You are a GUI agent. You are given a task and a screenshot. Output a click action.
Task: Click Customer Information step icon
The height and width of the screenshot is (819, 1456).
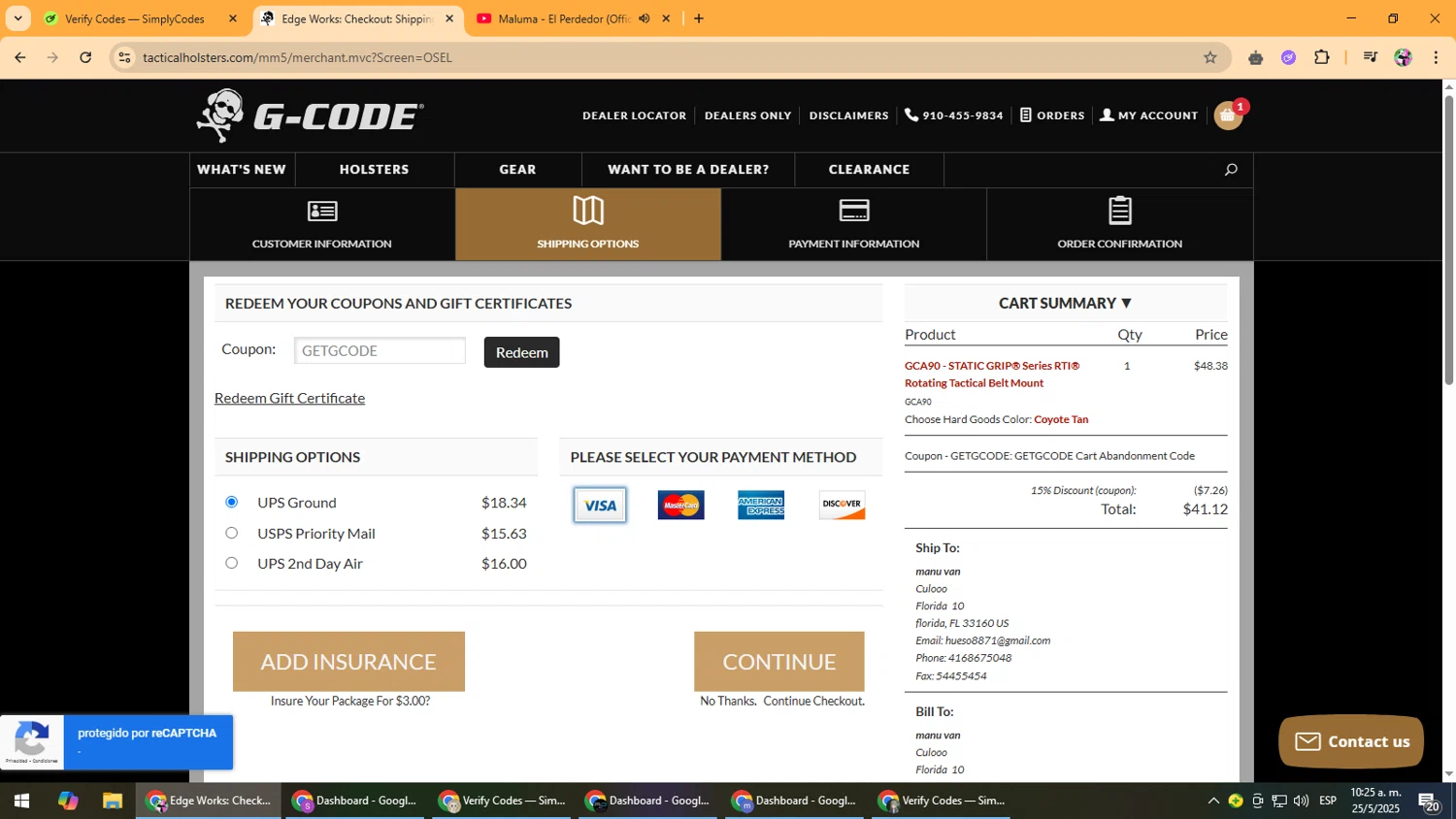pos(322,211)
